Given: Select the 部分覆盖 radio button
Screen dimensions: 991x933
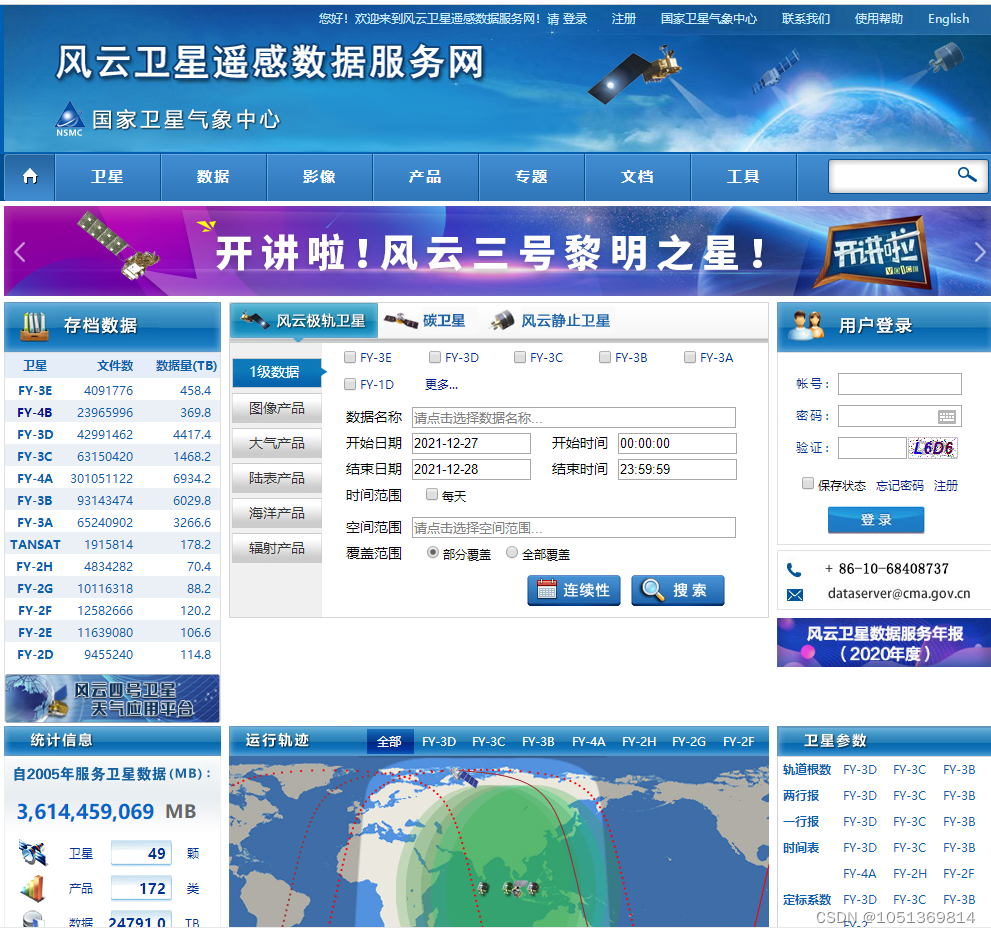Looking at the screenshot, I should [433, 552].
